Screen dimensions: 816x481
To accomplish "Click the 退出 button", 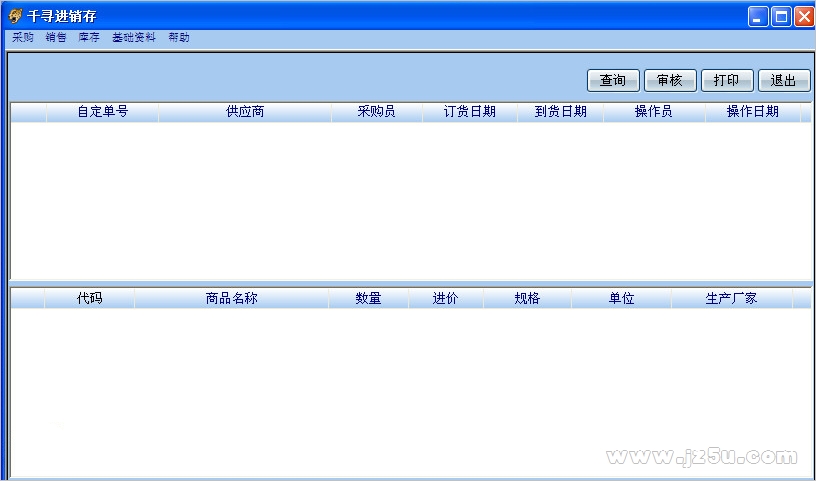I will [x=784, y=81].
